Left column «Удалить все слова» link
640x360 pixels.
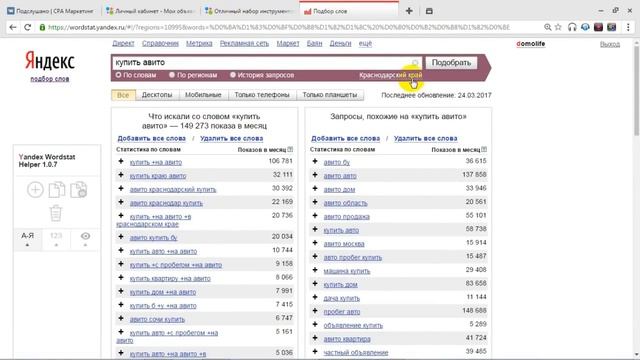click(x=231, y=138)
